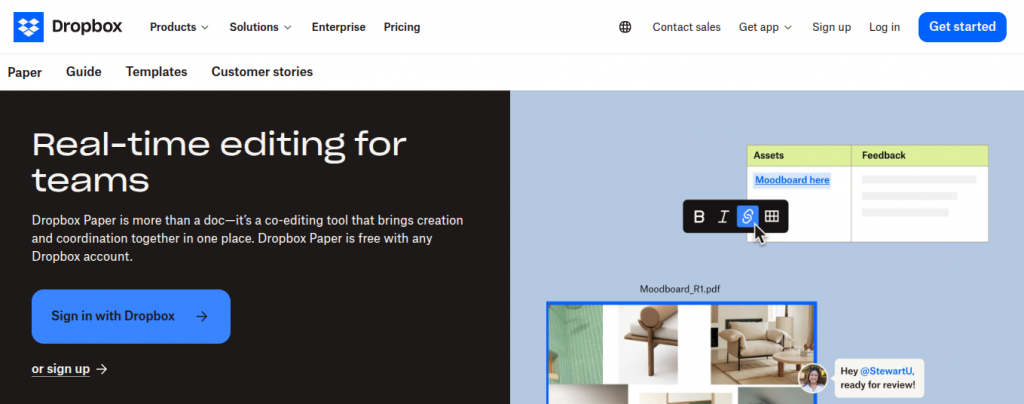Click Contact sales link

point(686,27)
